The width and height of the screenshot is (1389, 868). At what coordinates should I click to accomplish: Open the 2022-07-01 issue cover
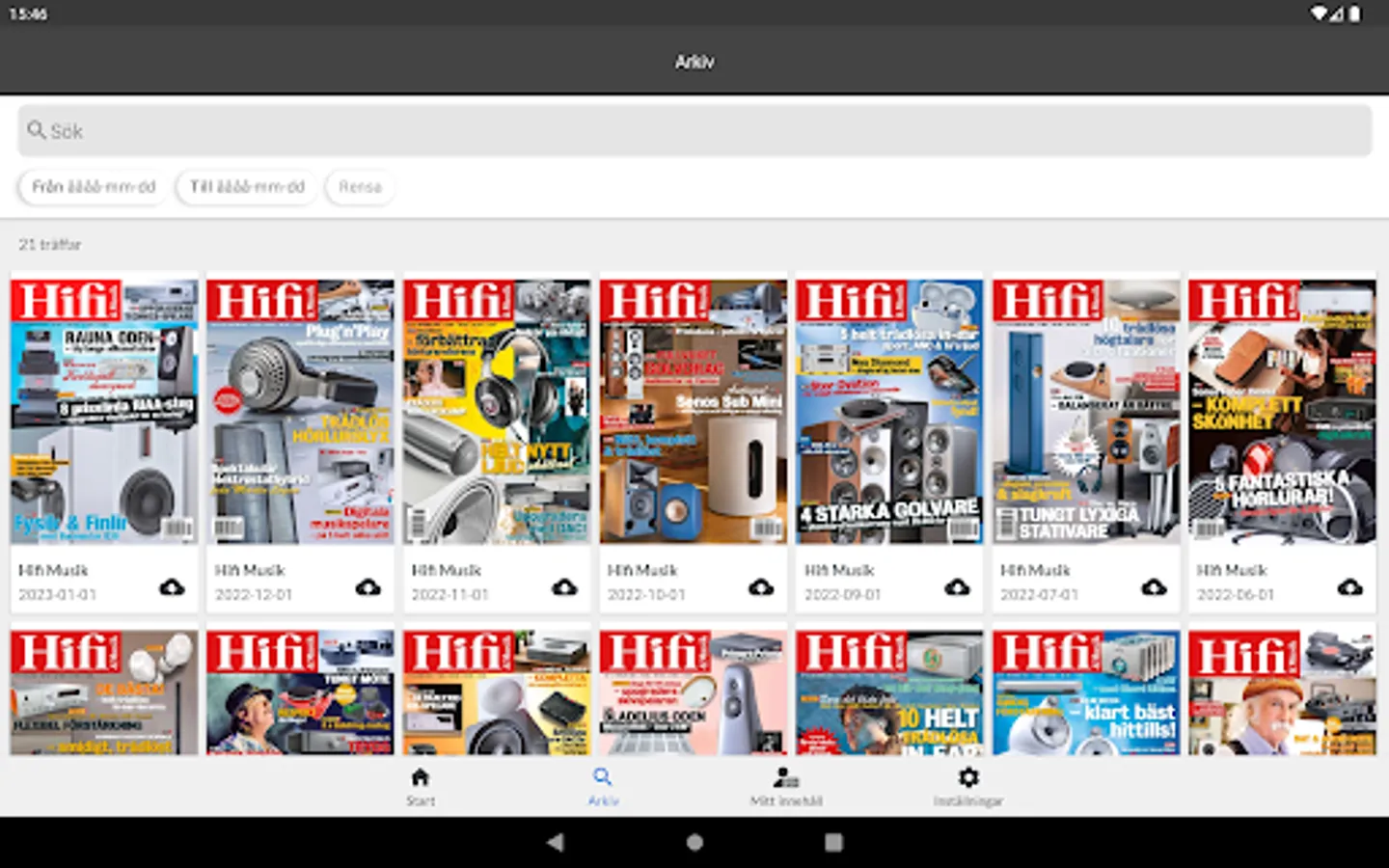(x=1086, y=412)
